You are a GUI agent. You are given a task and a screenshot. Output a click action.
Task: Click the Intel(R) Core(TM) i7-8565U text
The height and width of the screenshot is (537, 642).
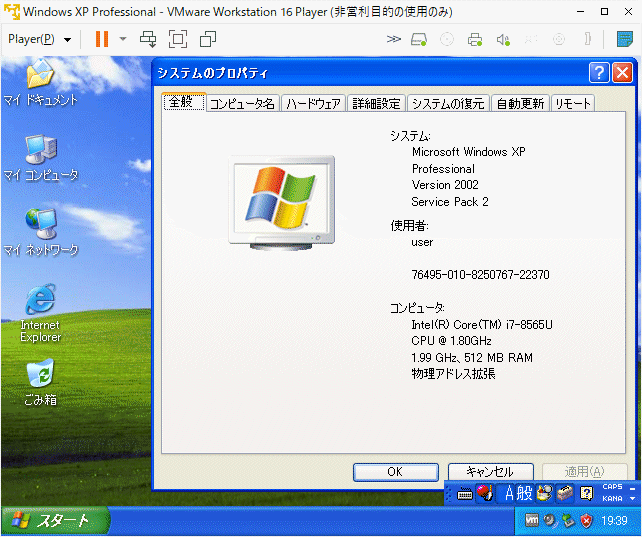click(x=482, y=325)
